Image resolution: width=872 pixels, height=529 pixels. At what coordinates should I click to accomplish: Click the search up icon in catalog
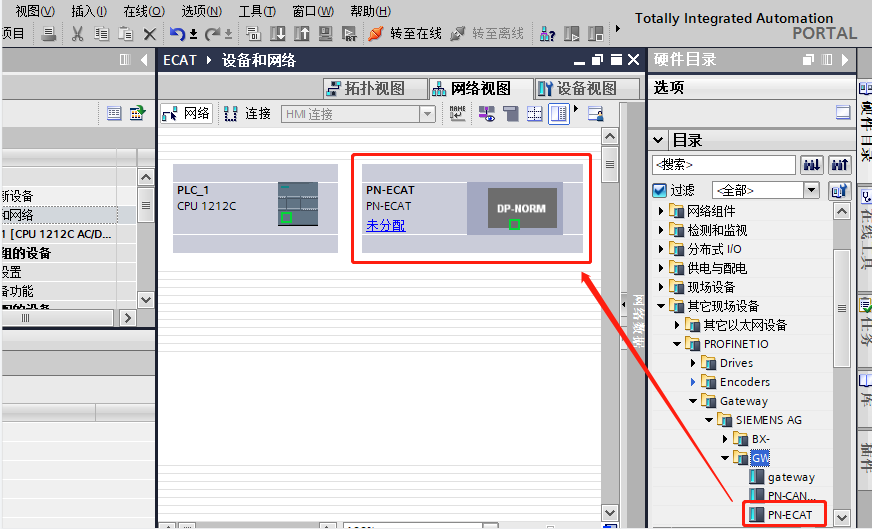[x=840, y=164]
